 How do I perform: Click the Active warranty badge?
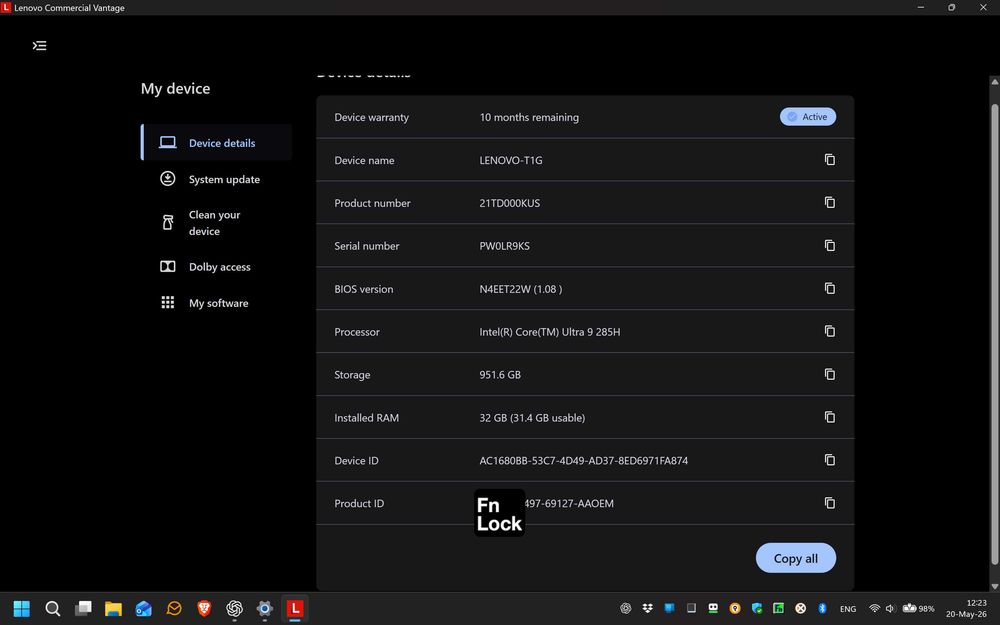[x=807, y=117]
